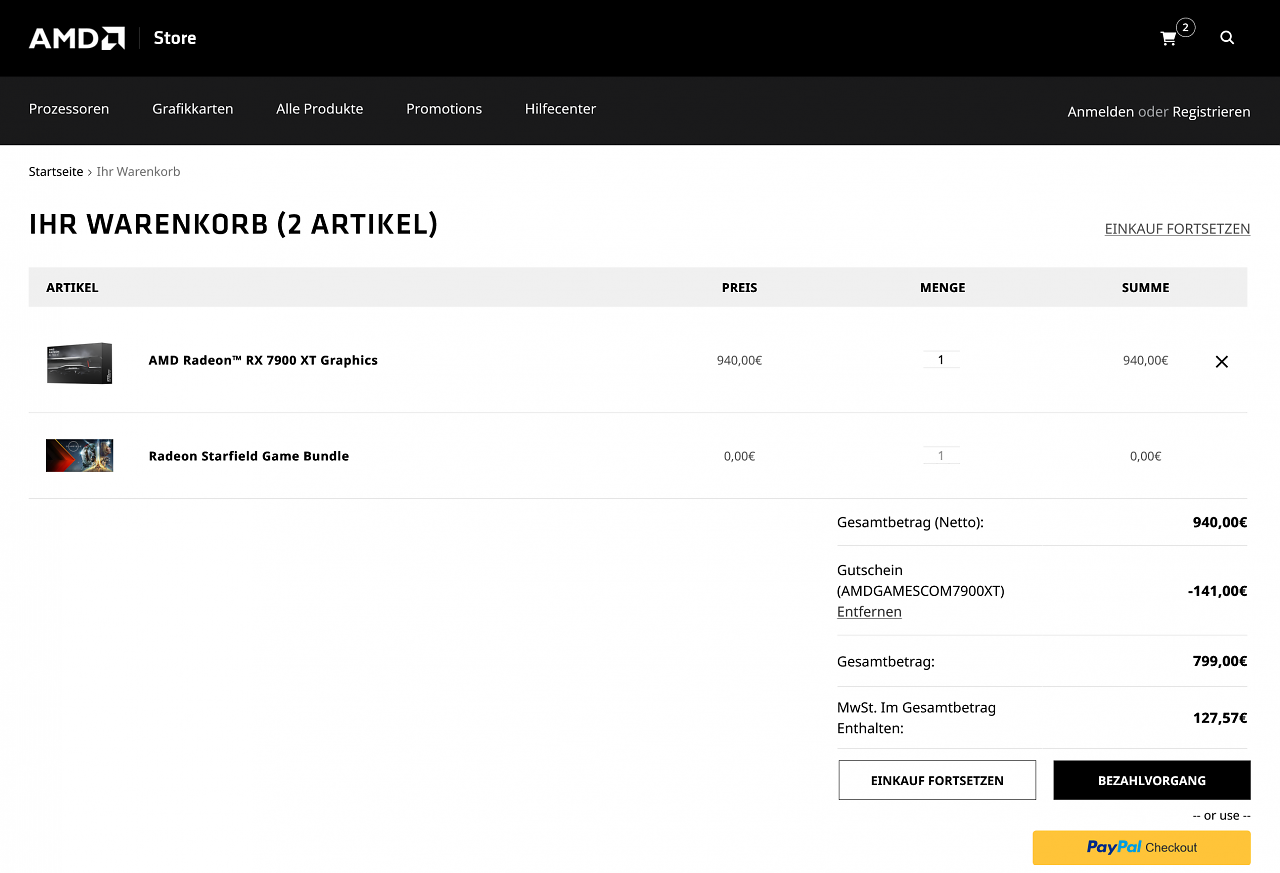Go to Startseite breadcrumb
The width and height of the screenshot is (1280, 873).
coord(56,172)
